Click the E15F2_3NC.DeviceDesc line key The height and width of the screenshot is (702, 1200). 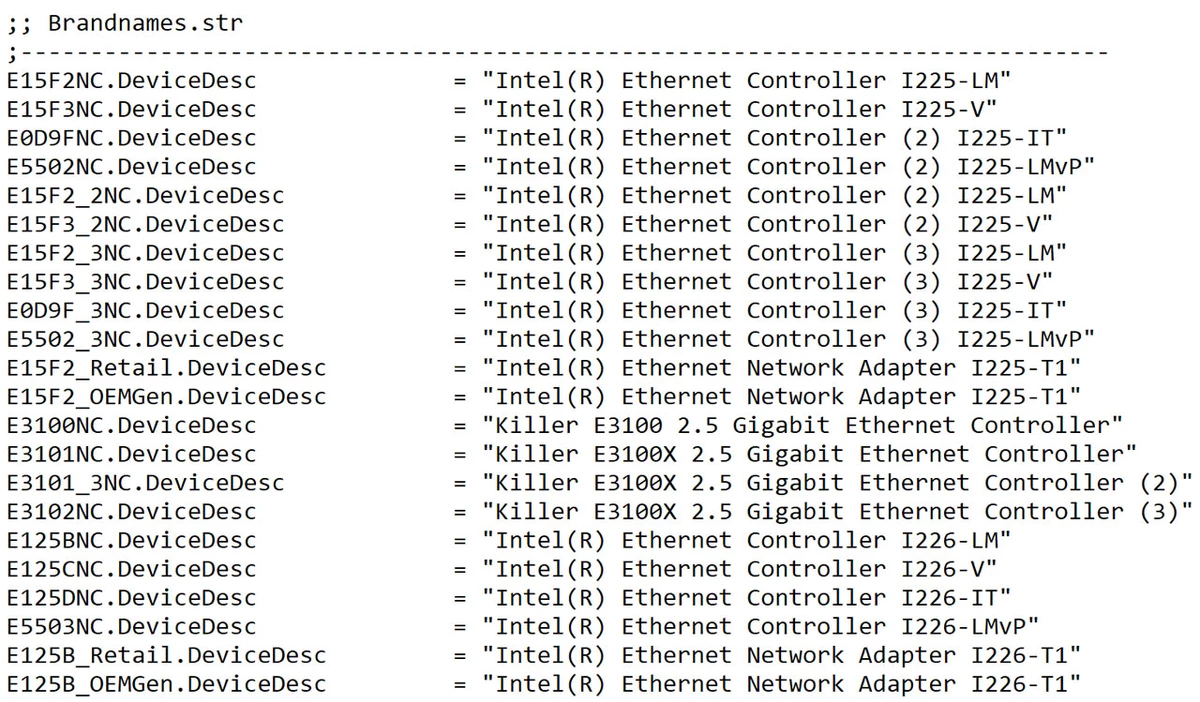[x=145, y=253]
